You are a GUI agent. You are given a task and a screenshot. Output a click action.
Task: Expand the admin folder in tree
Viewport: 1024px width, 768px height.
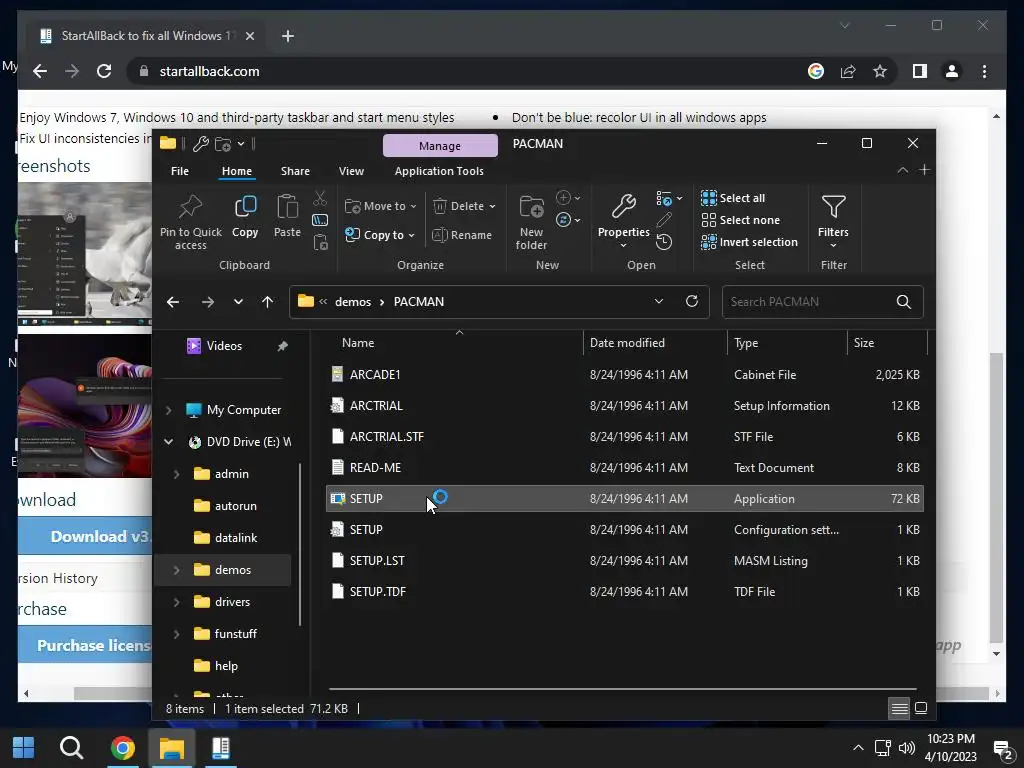click(x=176, y=474)
